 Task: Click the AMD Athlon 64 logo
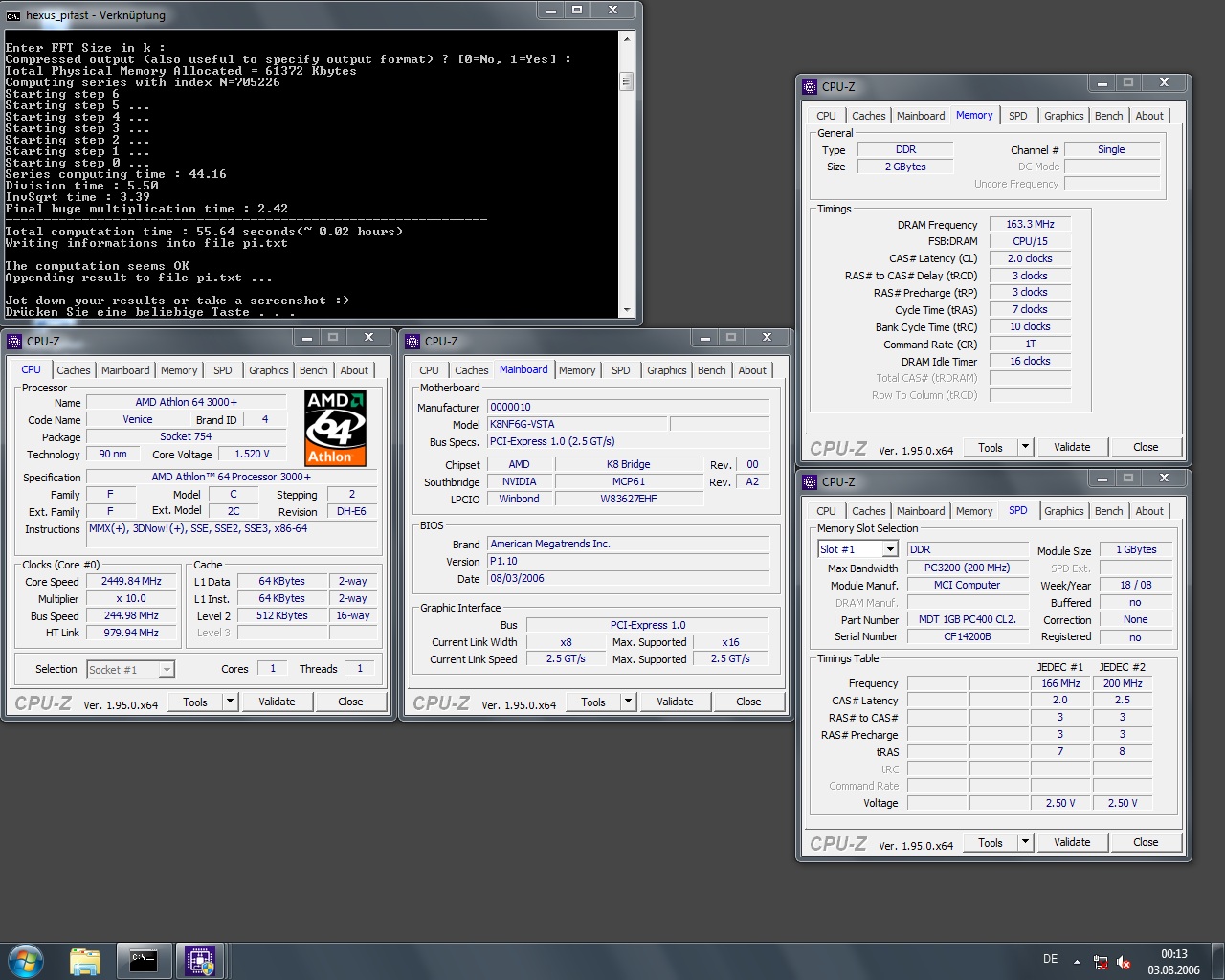point(335,428)
